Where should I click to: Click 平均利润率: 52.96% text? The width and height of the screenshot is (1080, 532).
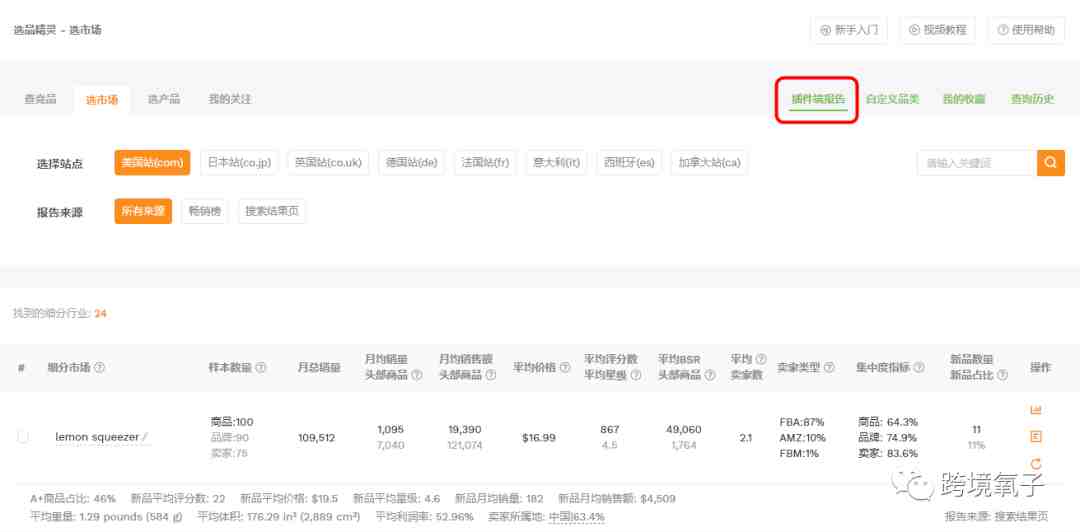tap(424, 517)
